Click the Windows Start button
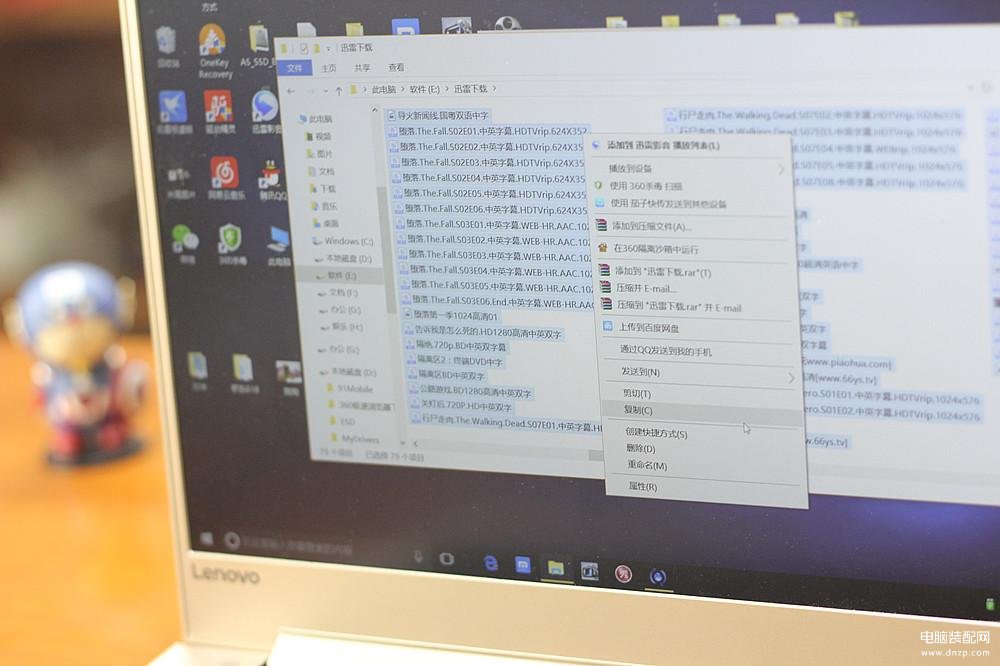This screenshot has width=1000, height=666. (x=207, y=538)
